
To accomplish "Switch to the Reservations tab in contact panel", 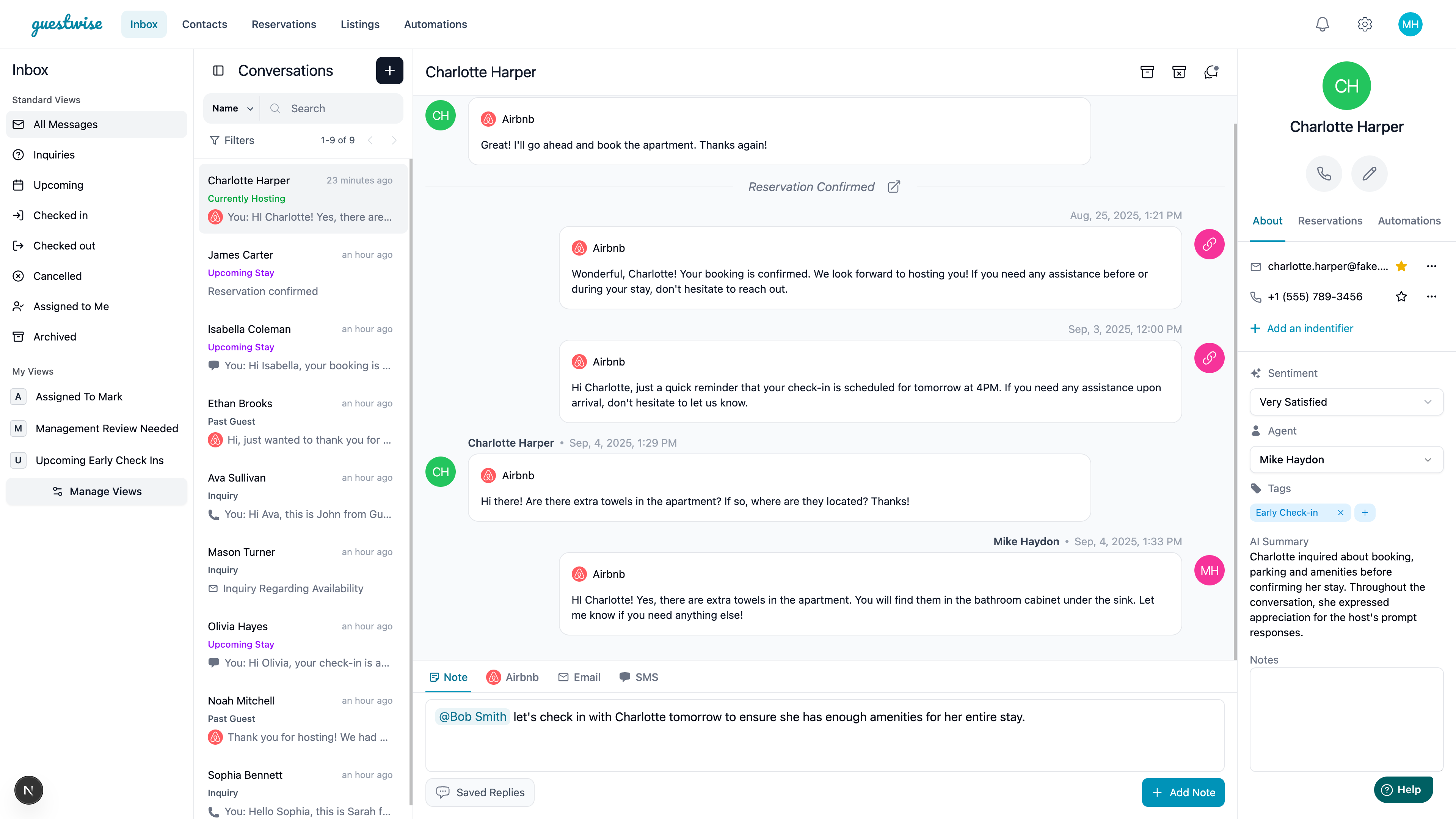I will point(1330,221).
